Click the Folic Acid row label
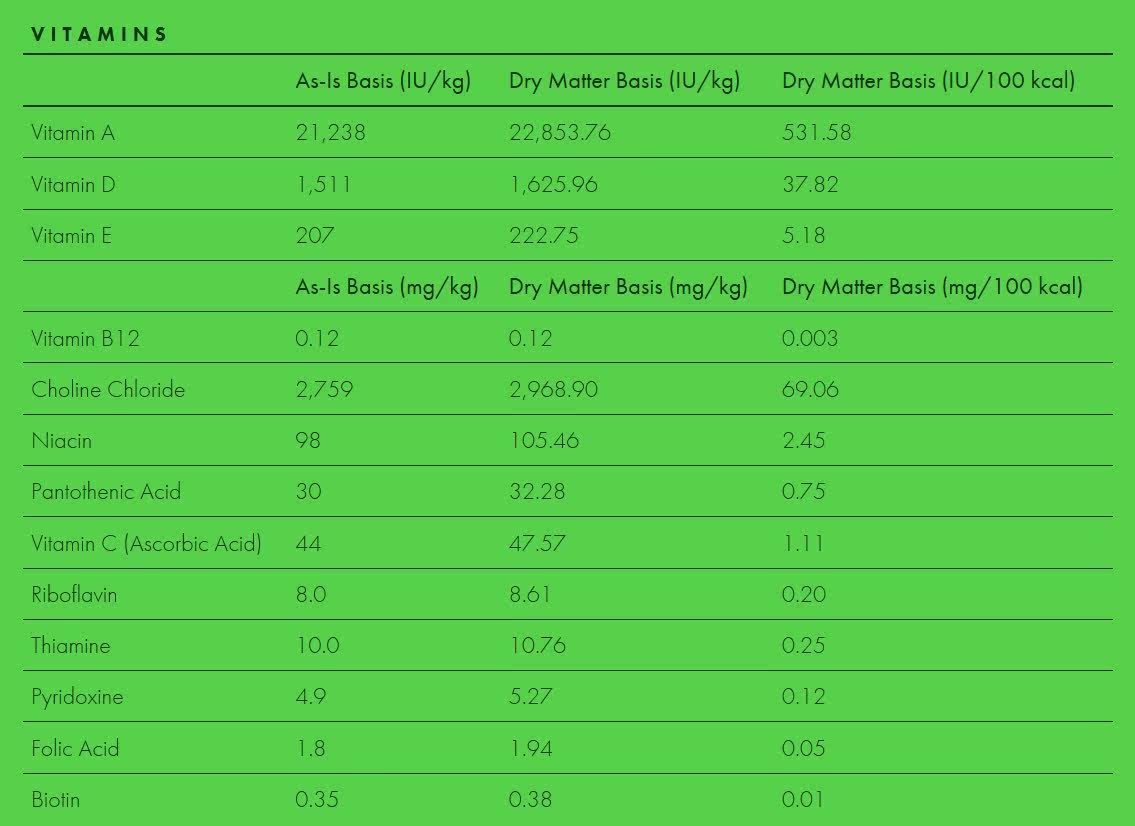 (75, 748)
